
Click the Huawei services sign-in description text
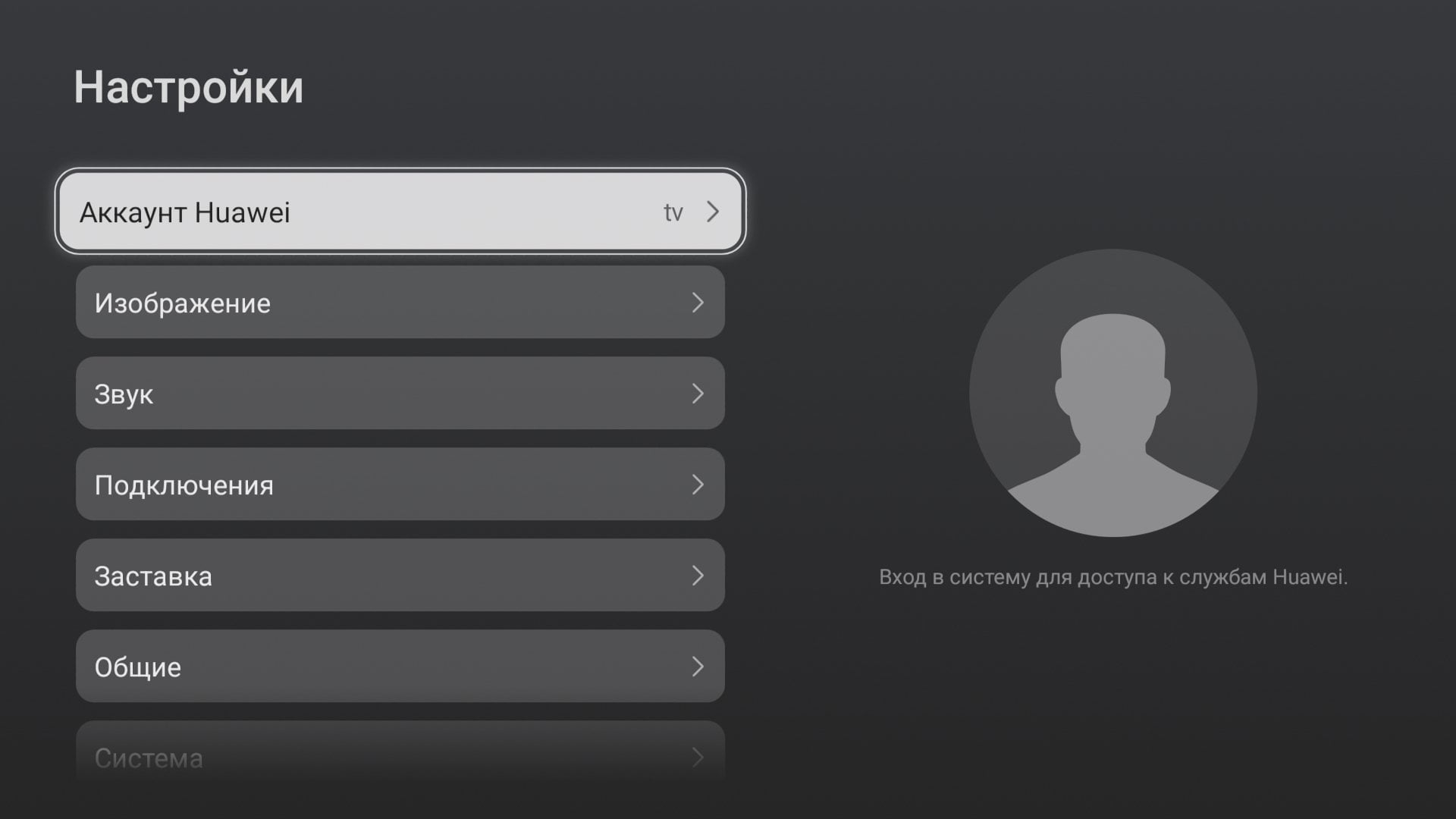click(1113, 577)
